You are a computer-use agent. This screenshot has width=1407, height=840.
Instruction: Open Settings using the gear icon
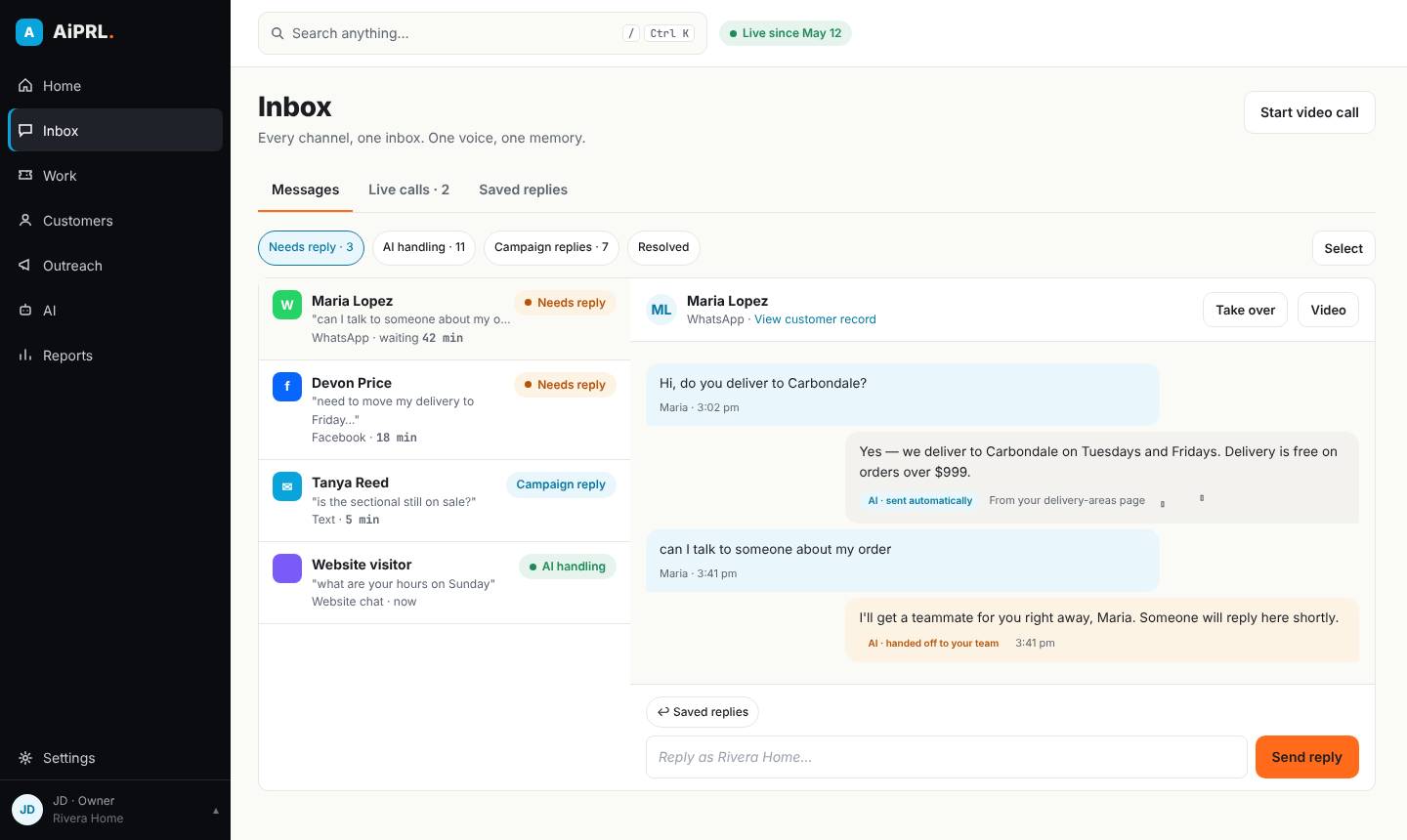(x=25, y=758)
